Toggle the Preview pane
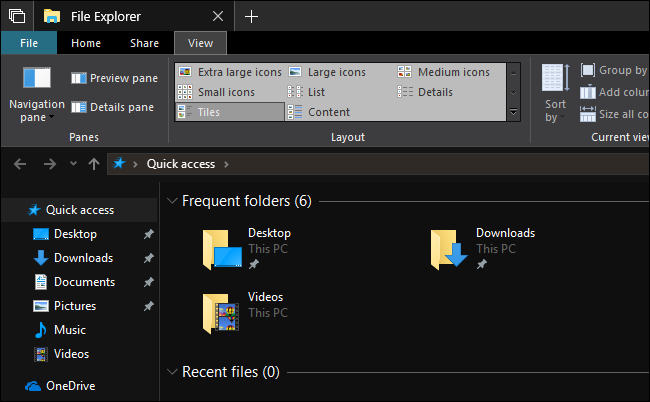This screenshot has height=402, width=650. point(114,78)
